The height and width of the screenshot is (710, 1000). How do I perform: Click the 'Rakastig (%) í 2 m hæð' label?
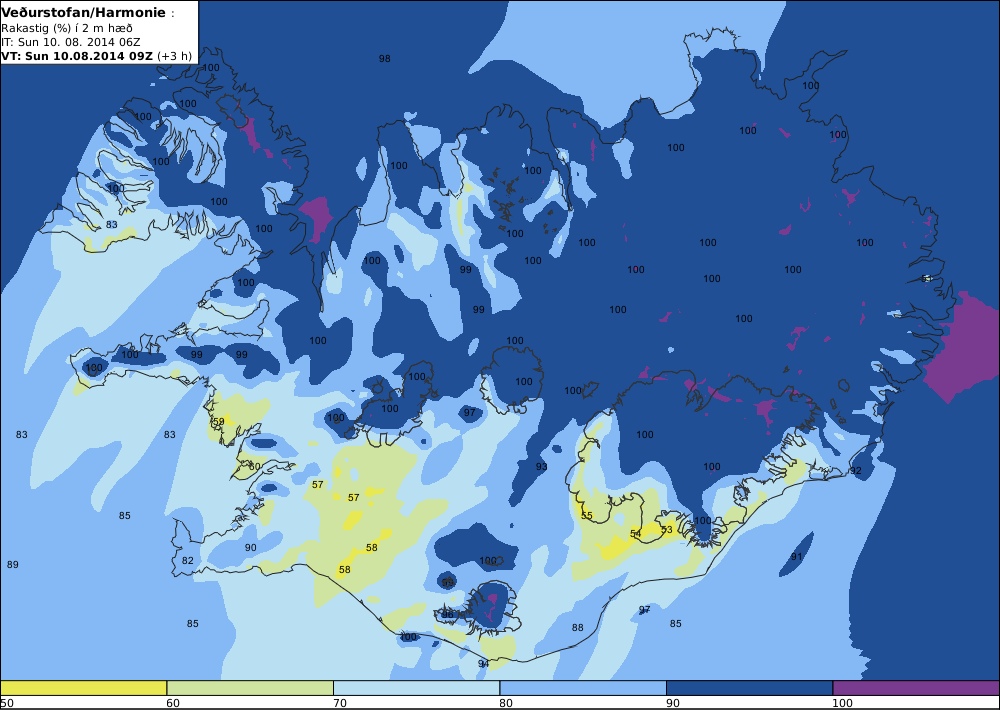pyautogui.click(x=67, y=28)
